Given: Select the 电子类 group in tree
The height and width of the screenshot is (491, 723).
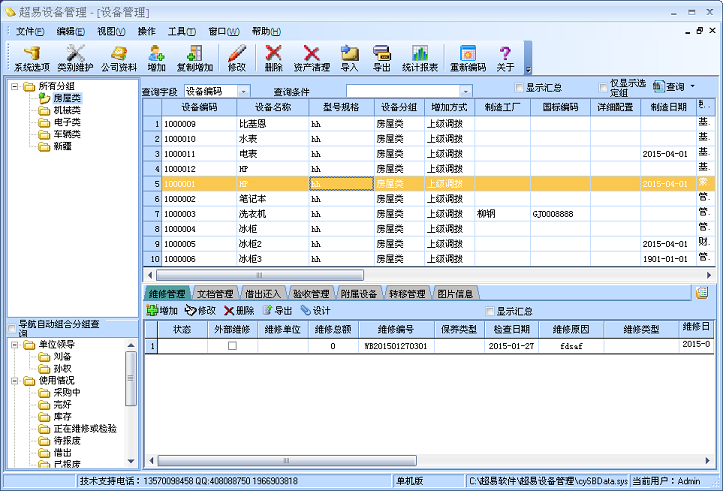Looking at the screenshot, I should pyautogui.click(x=66, y=122).
